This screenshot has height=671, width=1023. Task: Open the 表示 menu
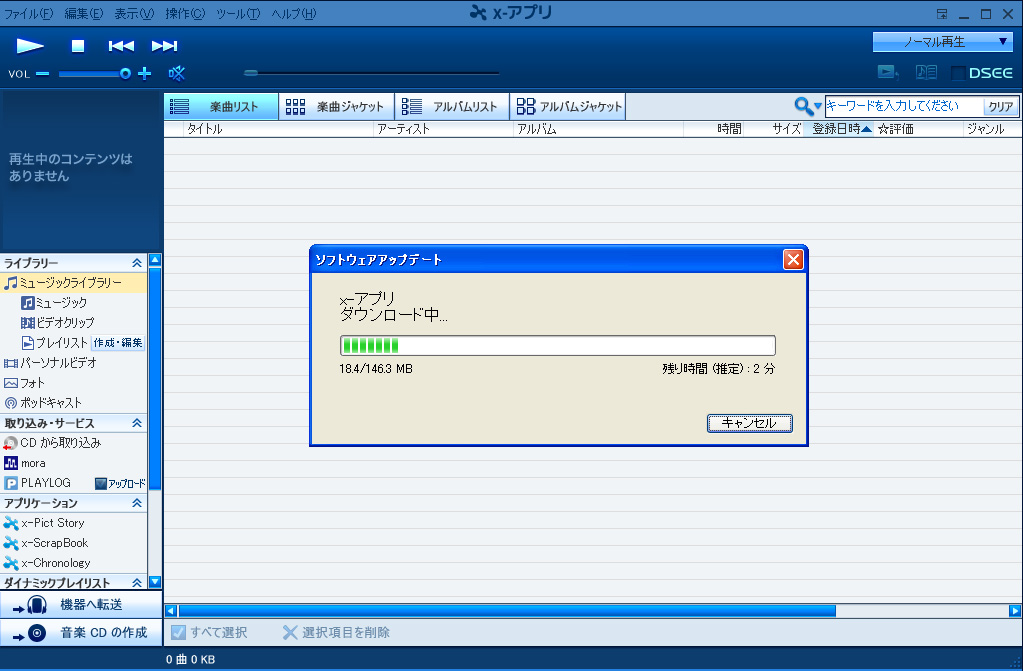(x=134, y=14)
